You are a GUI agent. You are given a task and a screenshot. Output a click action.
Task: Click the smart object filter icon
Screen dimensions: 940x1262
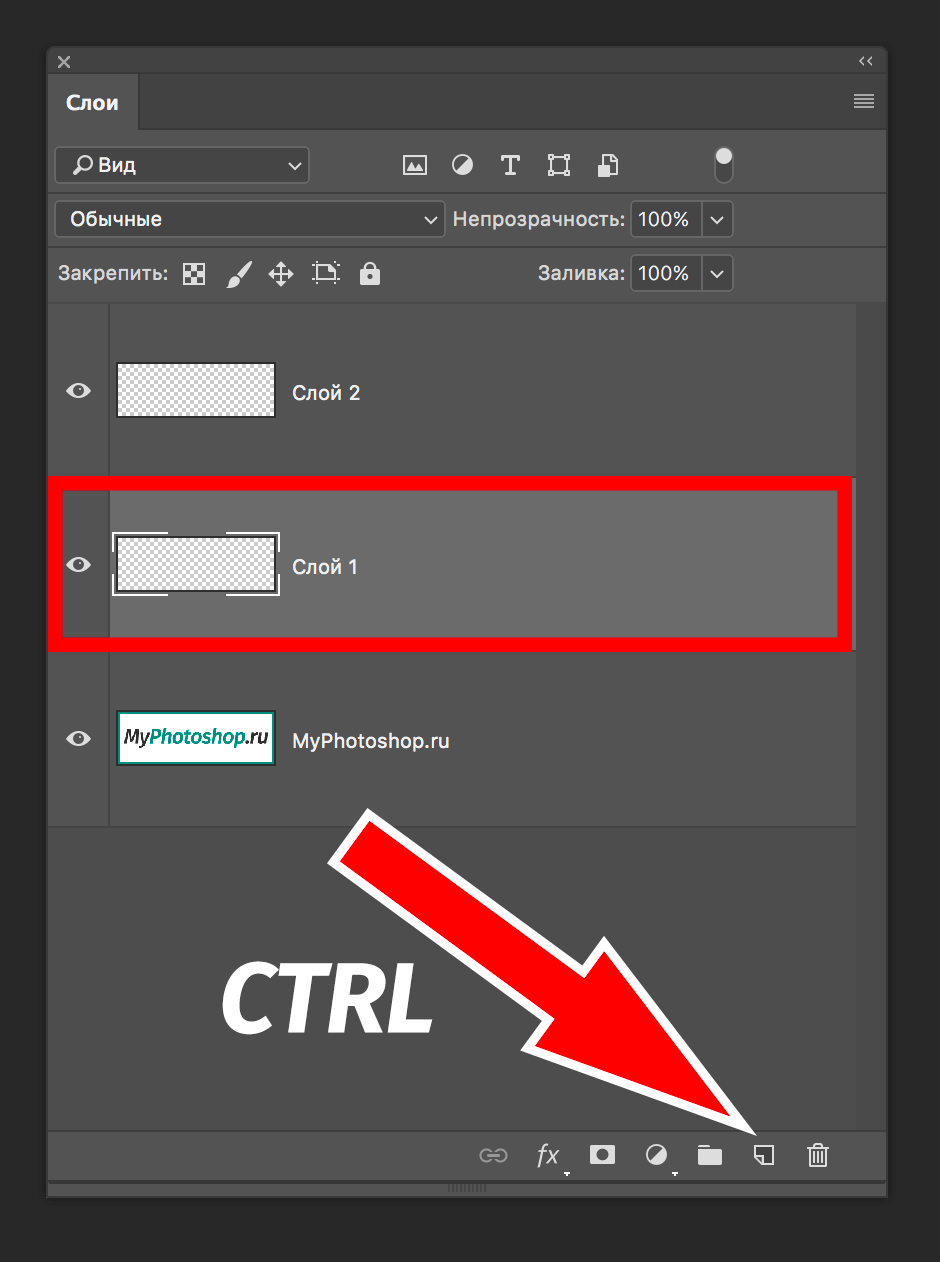point(607,166)
